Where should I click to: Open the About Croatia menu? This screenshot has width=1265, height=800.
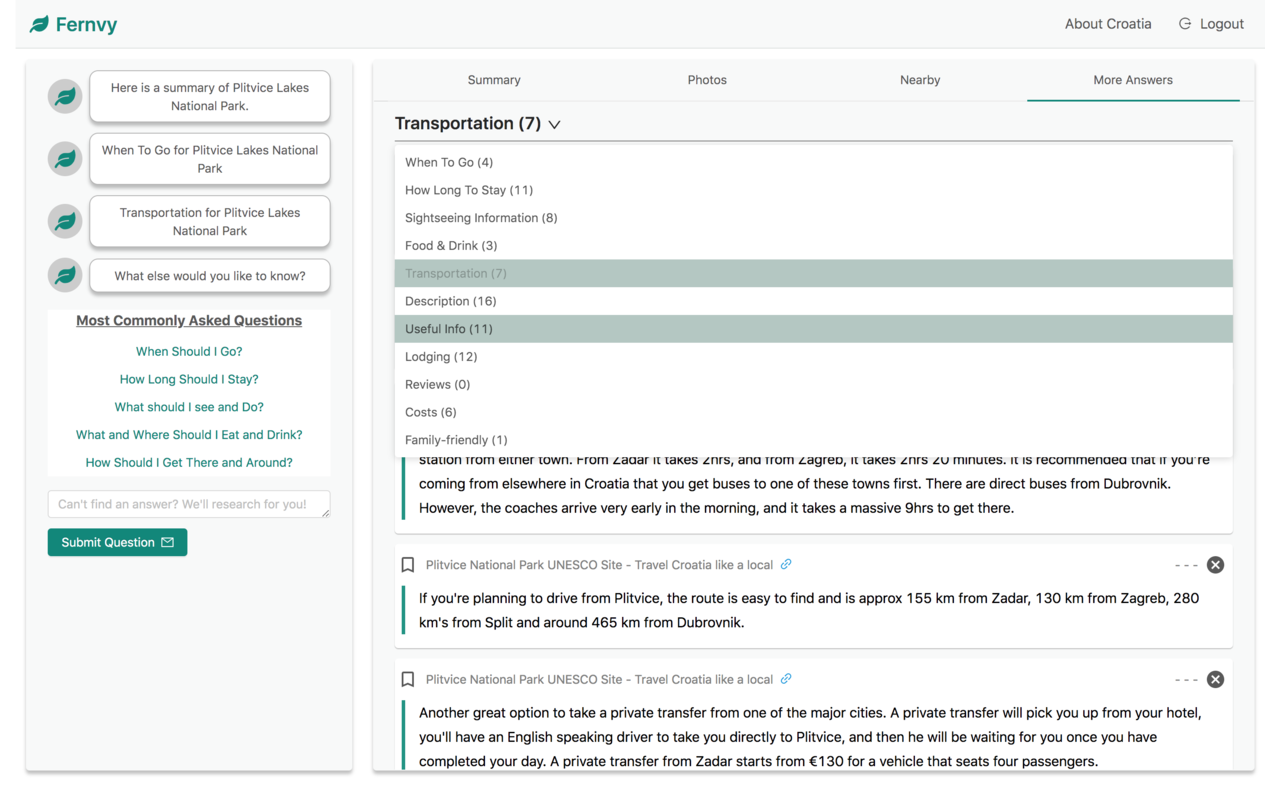(x=1108, y=23)
